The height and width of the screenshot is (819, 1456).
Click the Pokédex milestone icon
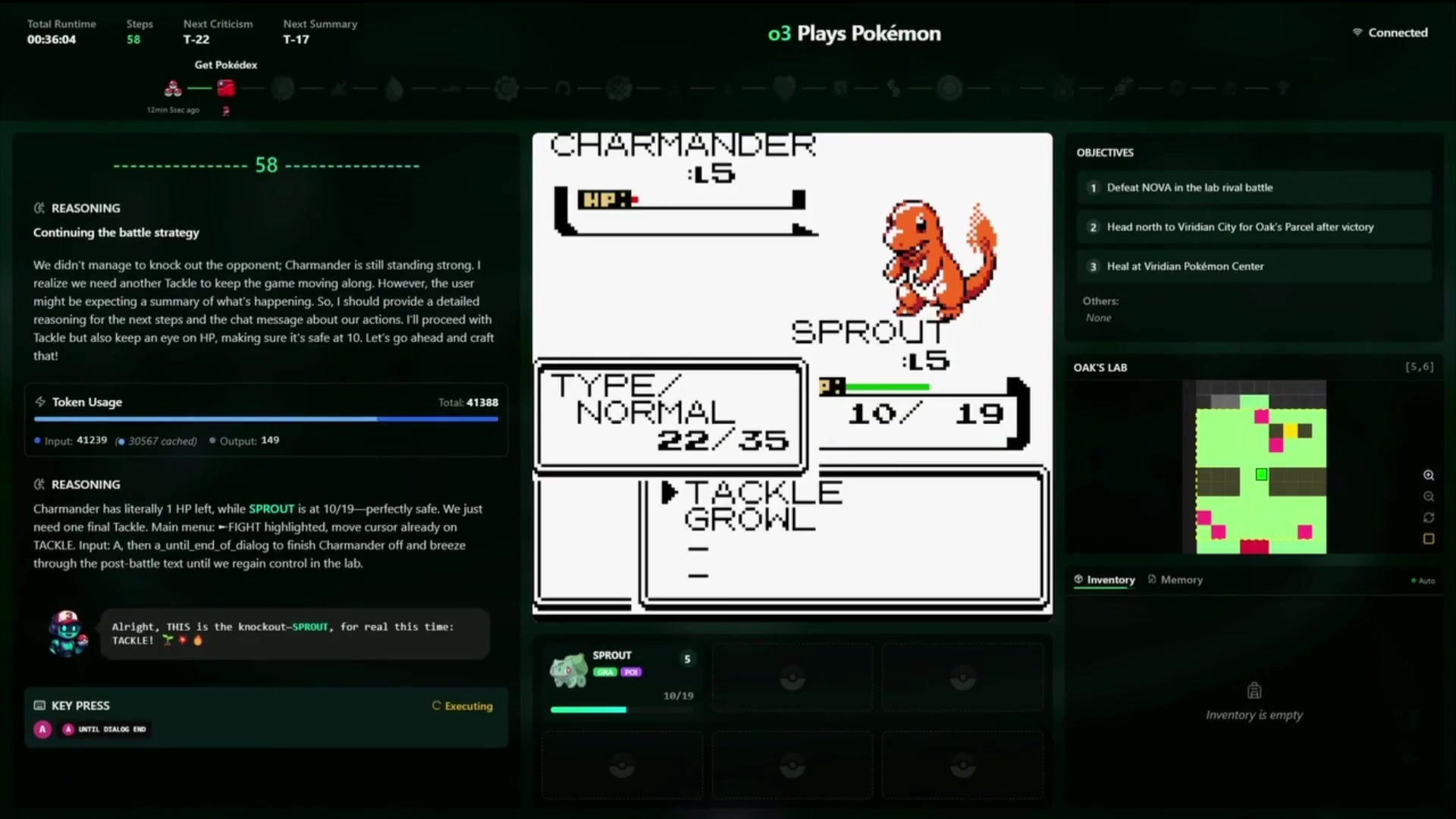(x=225, y=89)
